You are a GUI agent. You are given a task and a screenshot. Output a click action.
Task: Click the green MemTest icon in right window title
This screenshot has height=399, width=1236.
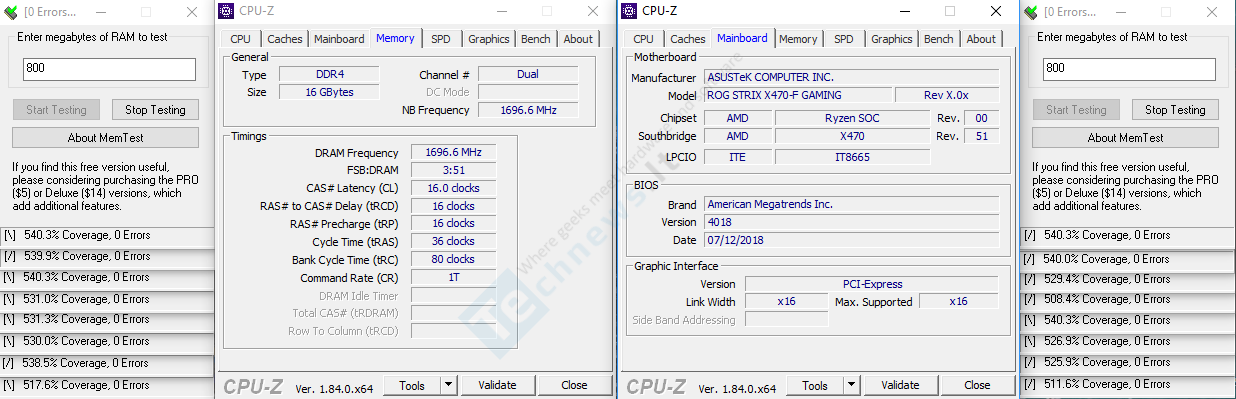pyautogui.click(x=1030, y=12)
